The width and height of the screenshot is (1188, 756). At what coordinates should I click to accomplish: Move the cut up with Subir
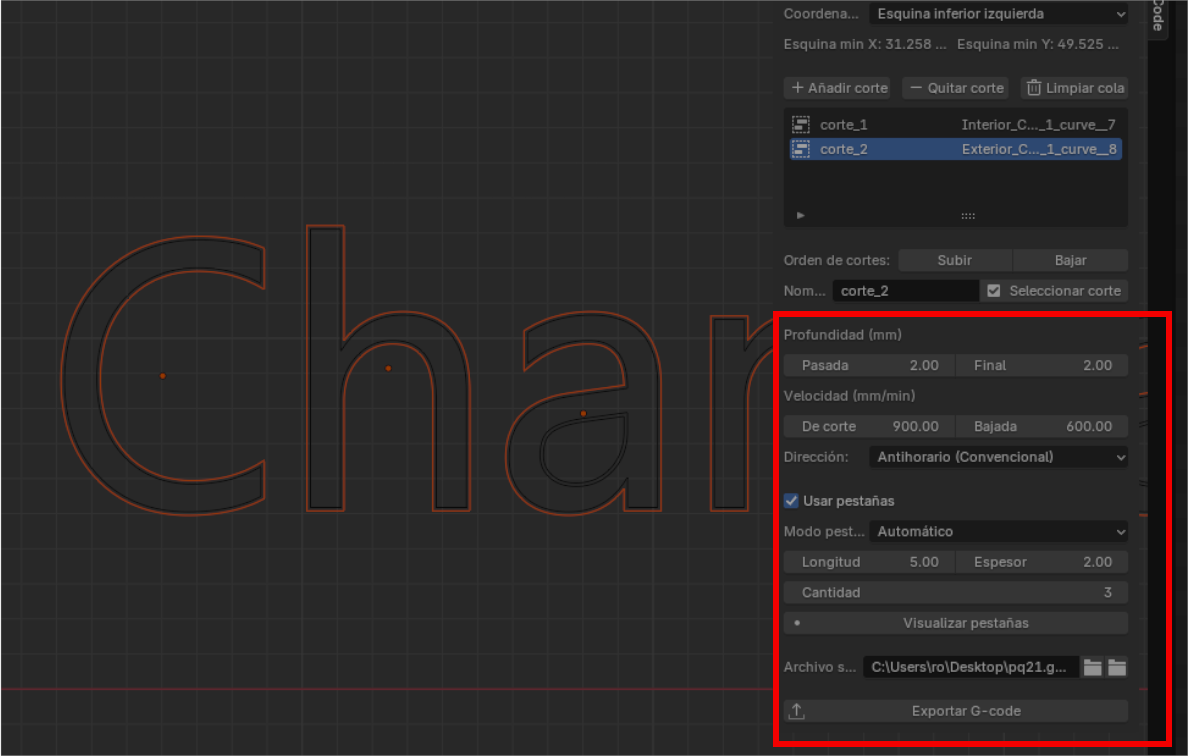955,260
